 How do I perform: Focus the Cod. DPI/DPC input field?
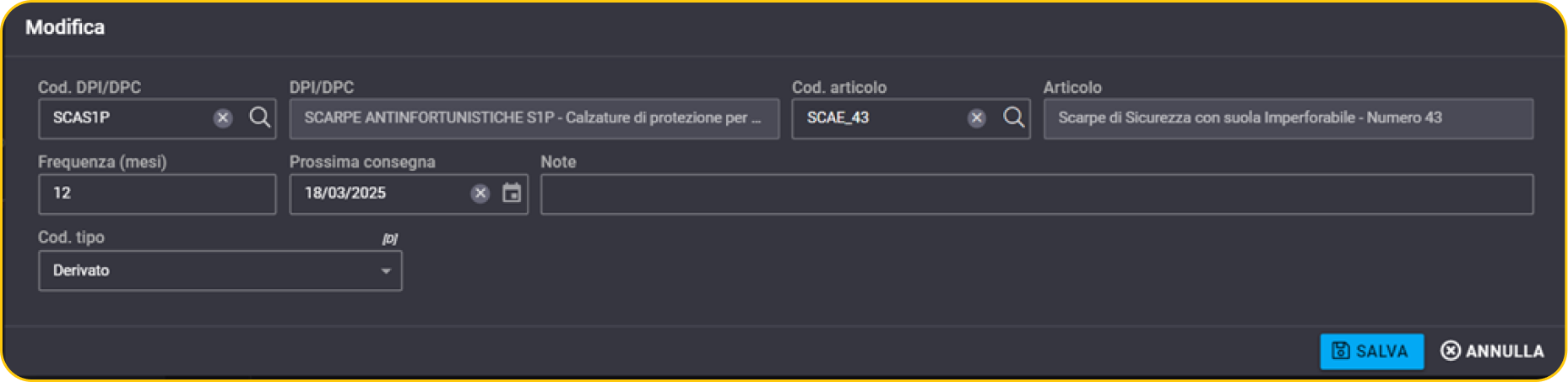(125, 118)
